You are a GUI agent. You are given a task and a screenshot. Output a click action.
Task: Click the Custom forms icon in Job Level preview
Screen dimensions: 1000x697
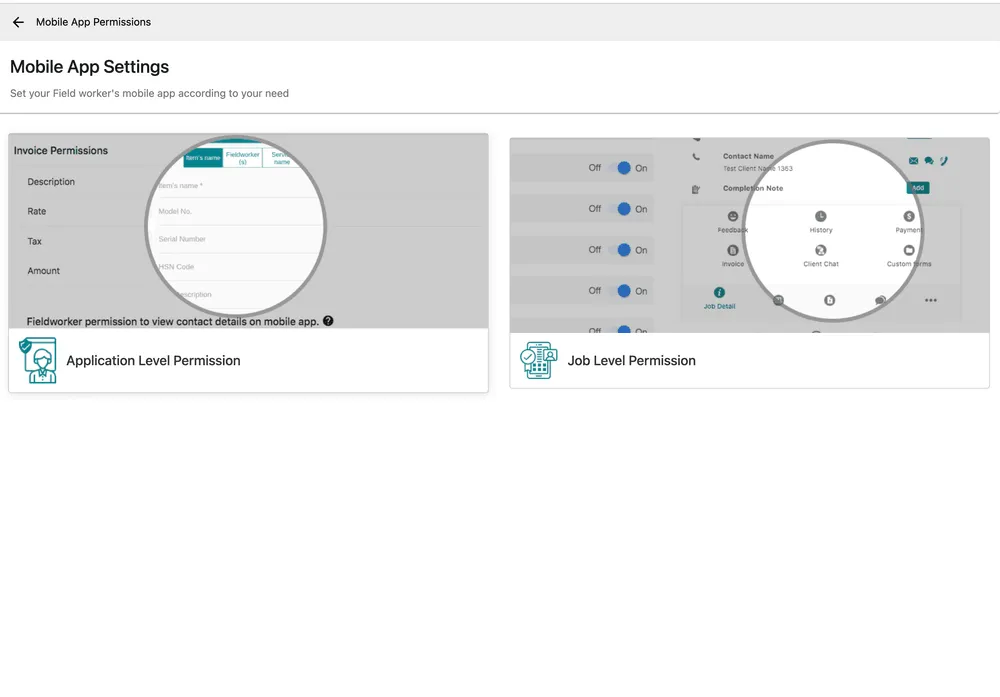[x=909, y=250]
